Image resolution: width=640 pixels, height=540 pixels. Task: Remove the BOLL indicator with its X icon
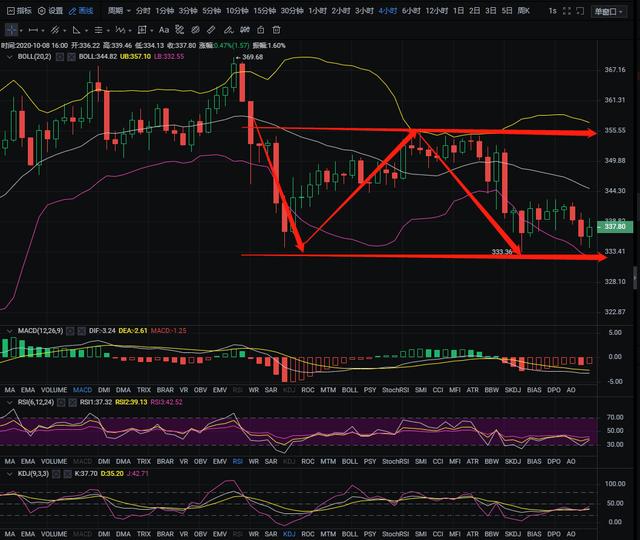[x=71, y=57]
